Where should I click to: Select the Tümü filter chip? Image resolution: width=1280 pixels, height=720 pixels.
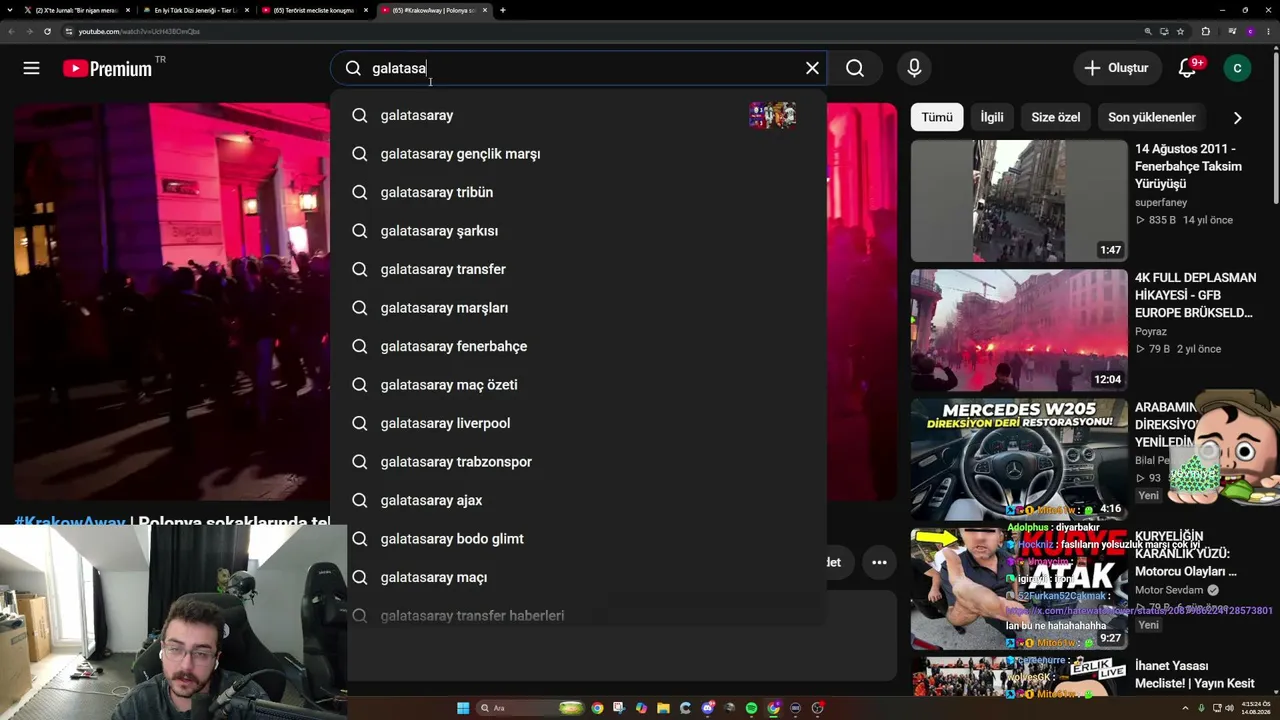pos(937,117)
